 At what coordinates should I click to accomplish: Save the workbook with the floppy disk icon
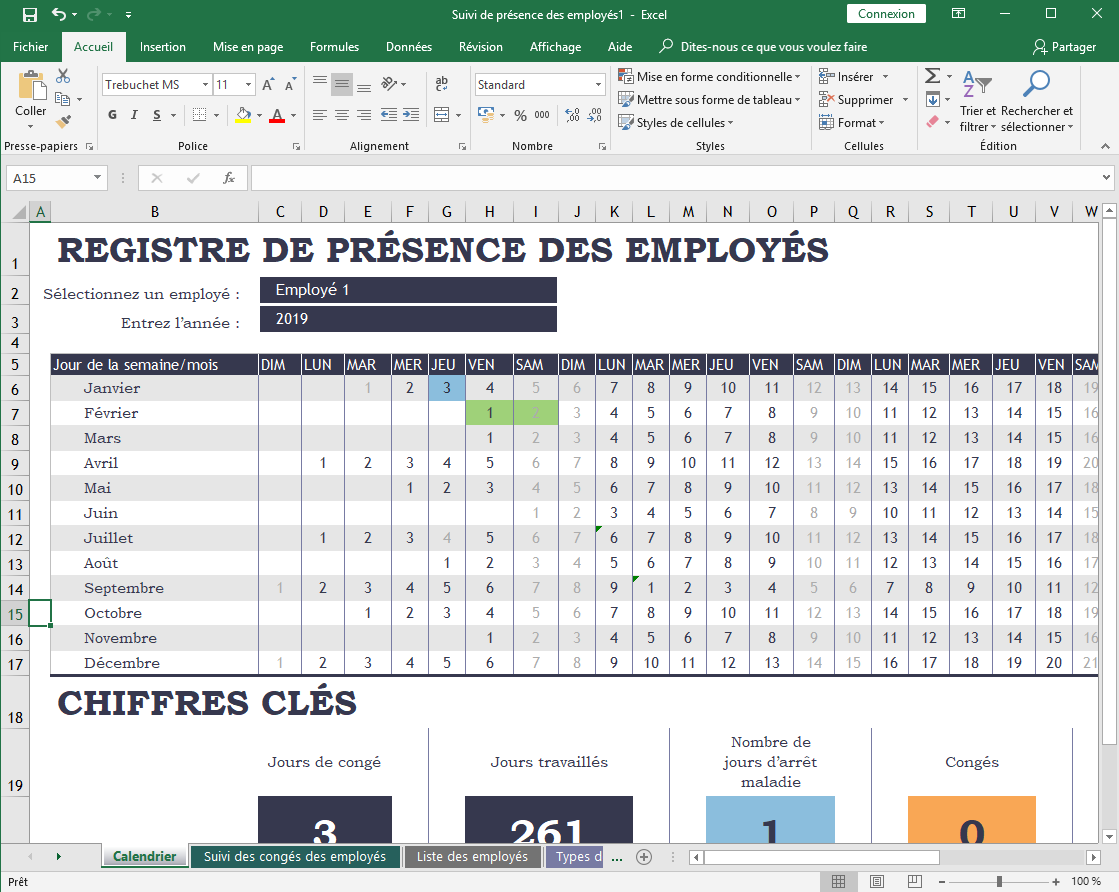[x=29, y=14]
